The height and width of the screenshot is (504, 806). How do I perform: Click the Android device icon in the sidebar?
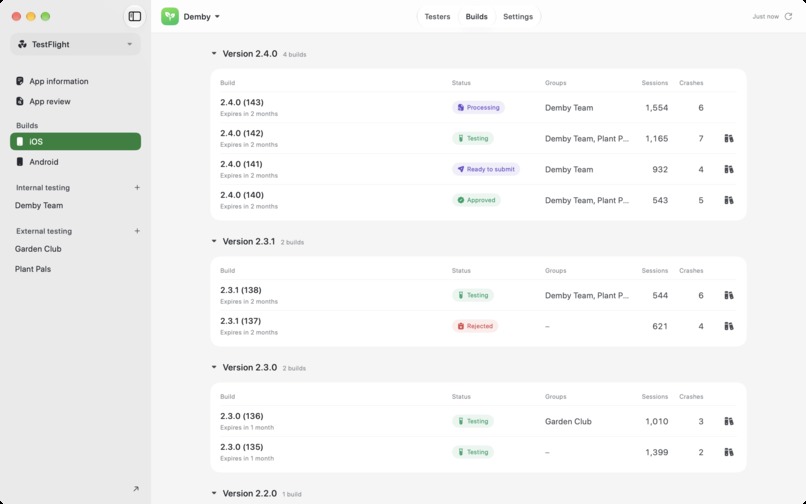(x=20, y=161)
